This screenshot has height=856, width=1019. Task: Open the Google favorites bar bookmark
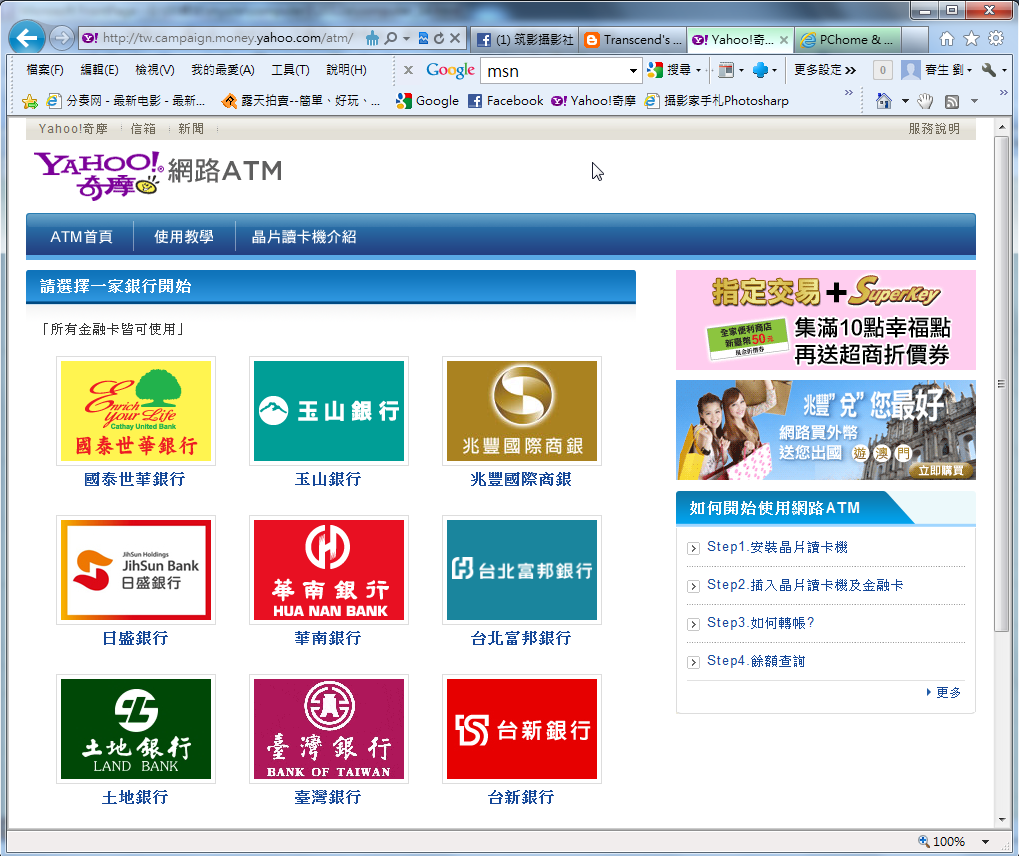point(428,101)
